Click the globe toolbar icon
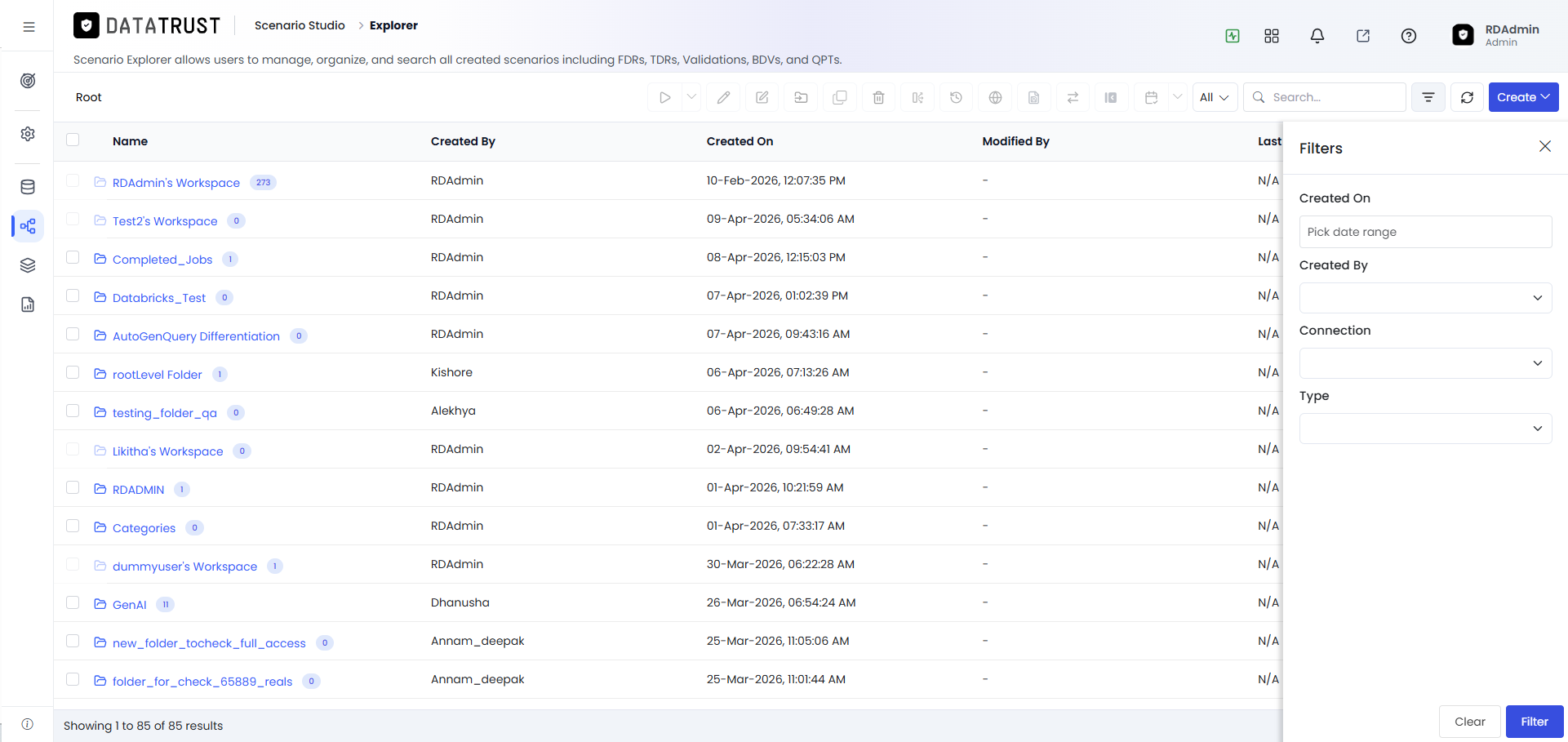This screenshot has width=1568, height=742. click(x=995, y=97)
